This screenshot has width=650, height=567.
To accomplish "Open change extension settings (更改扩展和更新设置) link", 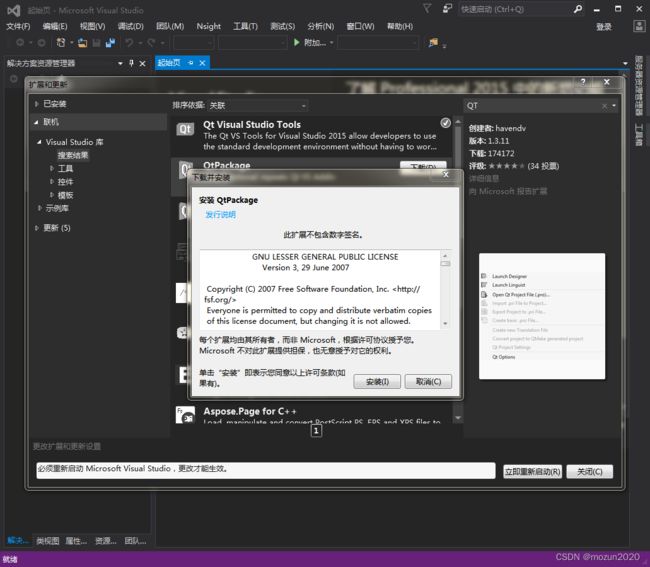I will pos(67,446).
